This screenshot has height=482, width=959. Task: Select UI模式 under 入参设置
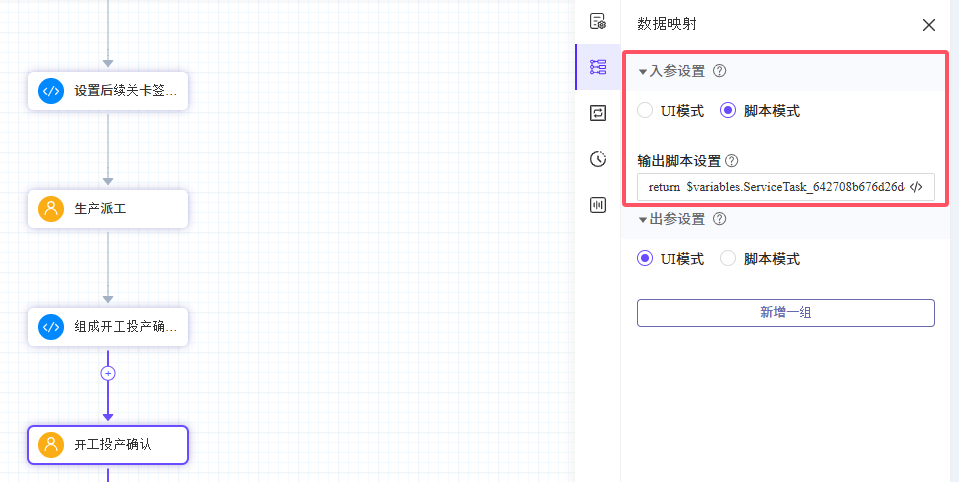[x=645, y=111]
